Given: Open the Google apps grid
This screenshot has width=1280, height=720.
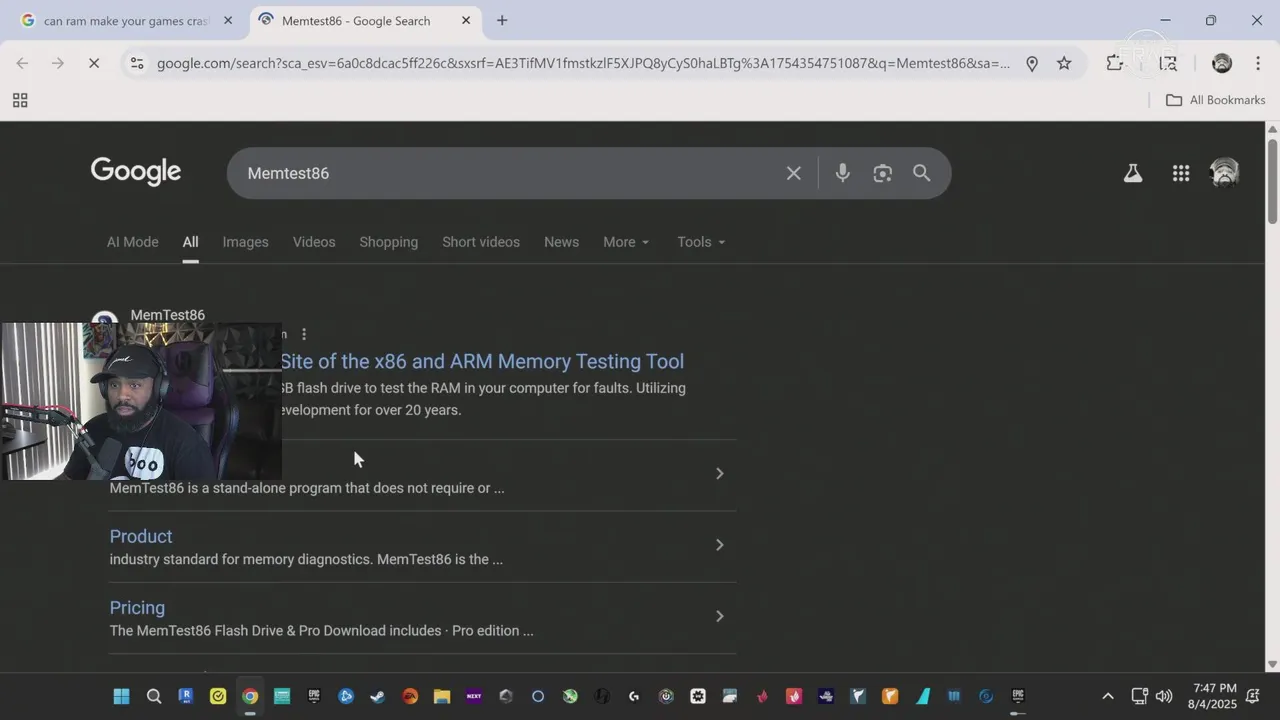Looking at the screenshot, I should point(1181,173).
